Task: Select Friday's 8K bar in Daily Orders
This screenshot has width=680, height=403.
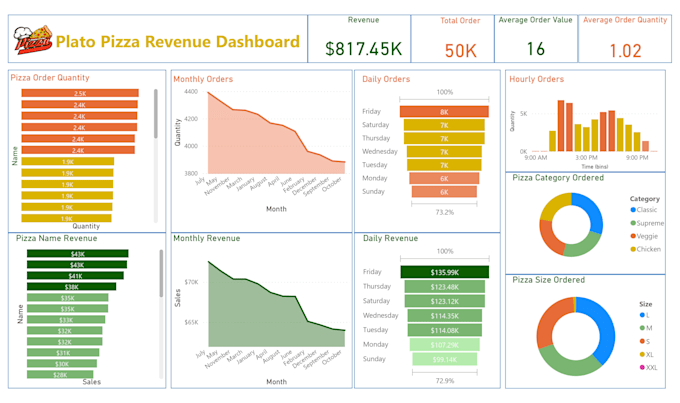Action: point(444,112)
